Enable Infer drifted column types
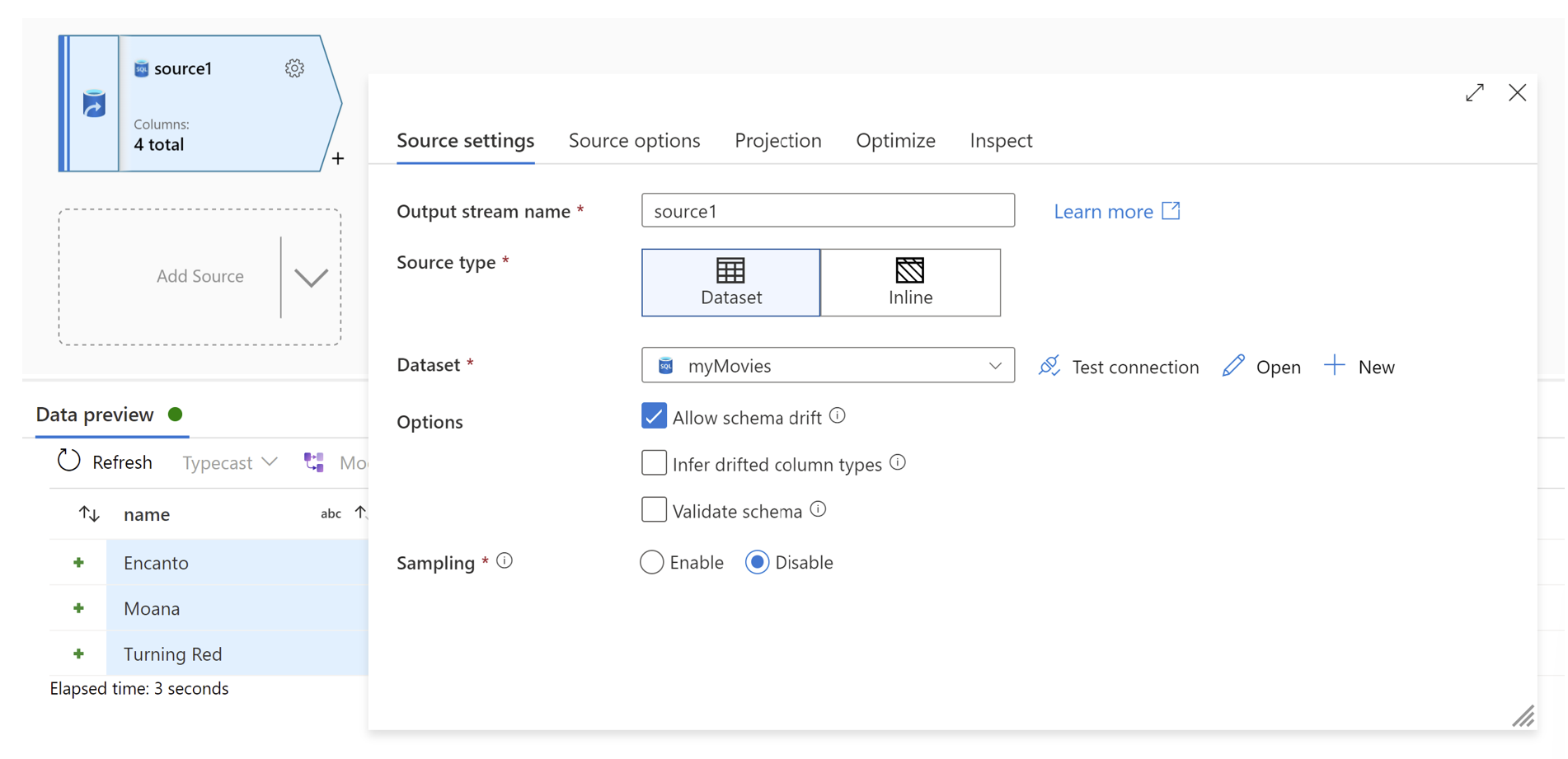Image resolution: width=1568 pixels, height=759 pixels. click(x=654, y=463)
